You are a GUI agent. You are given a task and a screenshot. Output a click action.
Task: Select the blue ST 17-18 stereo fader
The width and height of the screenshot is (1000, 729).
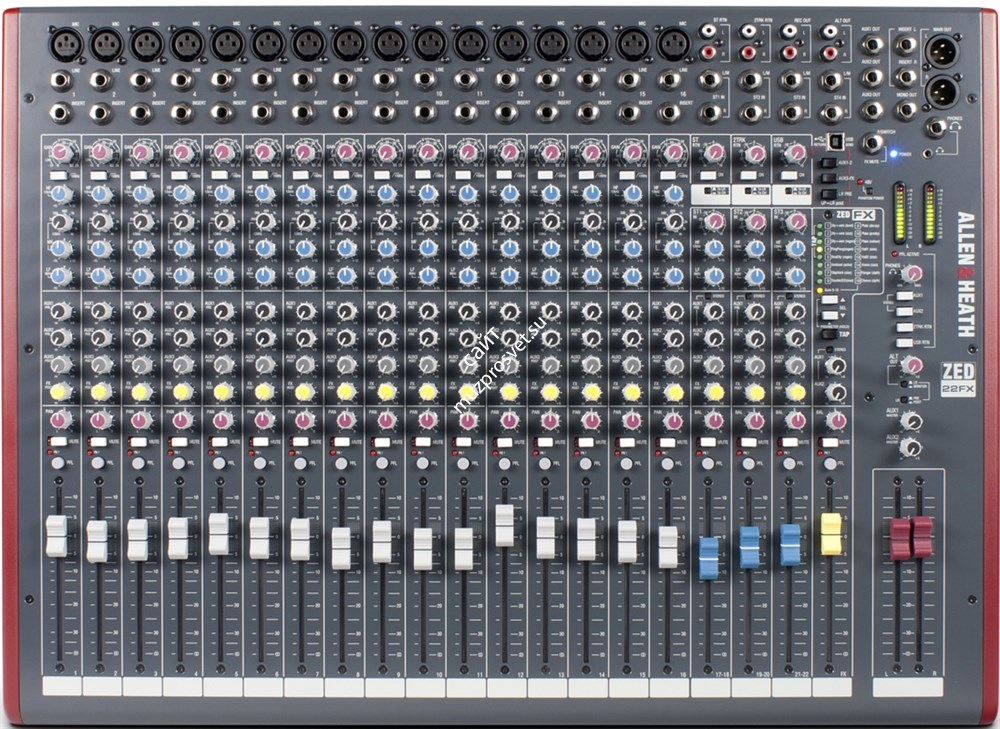click(x=709, y=557)
